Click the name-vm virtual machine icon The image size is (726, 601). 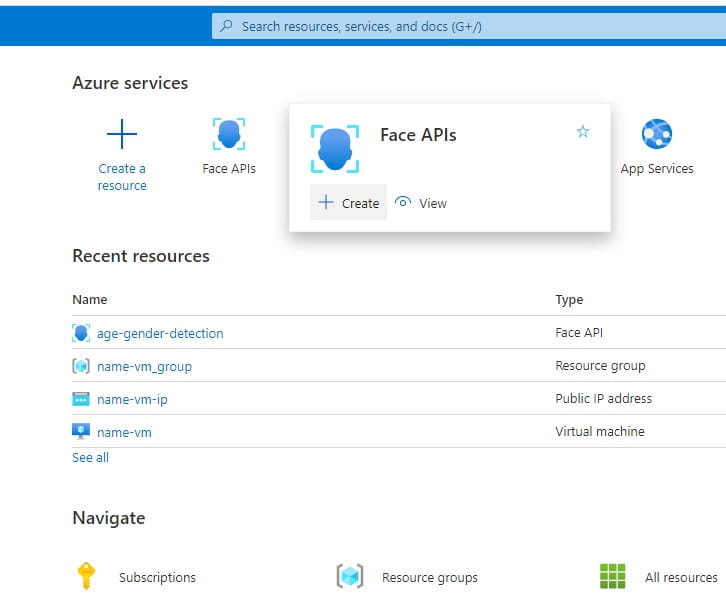click(x=81, y=432)
